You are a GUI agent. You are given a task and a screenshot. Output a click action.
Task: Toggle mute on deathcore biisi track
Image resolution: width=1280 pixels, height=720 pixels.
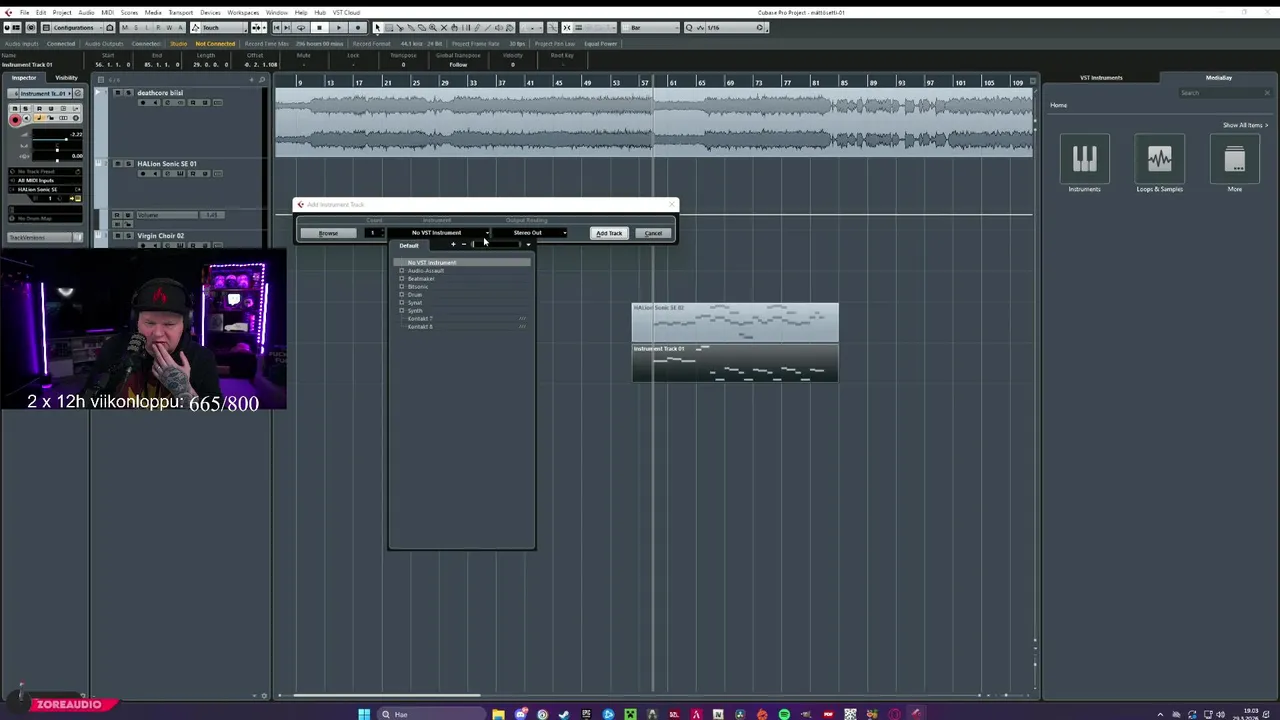tap(118, 93)
